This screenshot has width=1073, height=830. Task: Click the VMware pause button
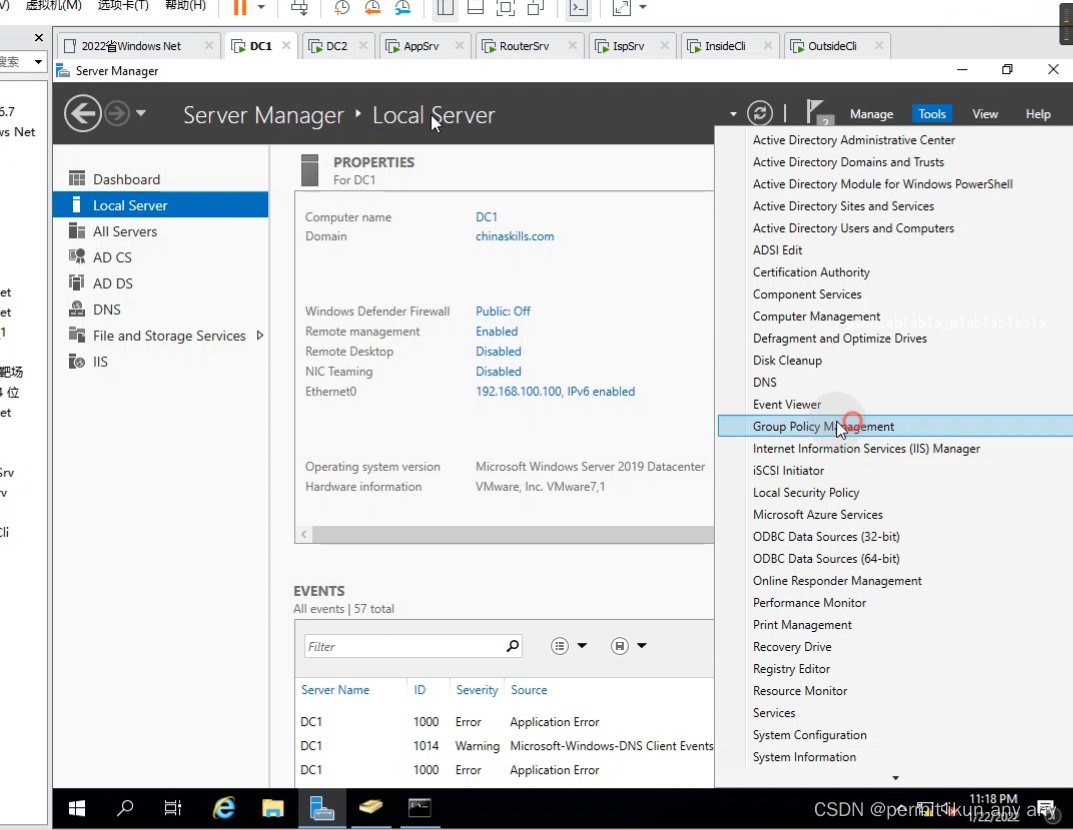coord(240,7)
